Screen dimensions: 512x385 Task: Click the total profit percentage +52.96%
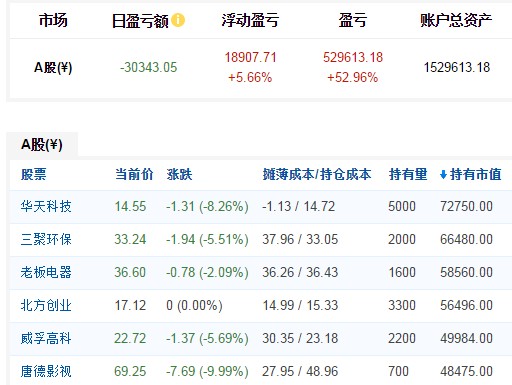point(353,78)
